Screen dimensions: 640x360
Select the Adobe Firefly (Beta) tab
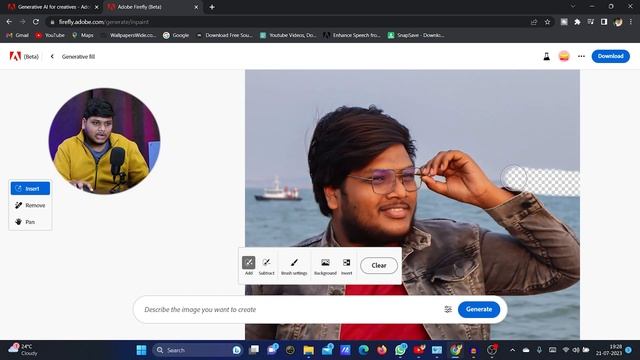(151, 7)
